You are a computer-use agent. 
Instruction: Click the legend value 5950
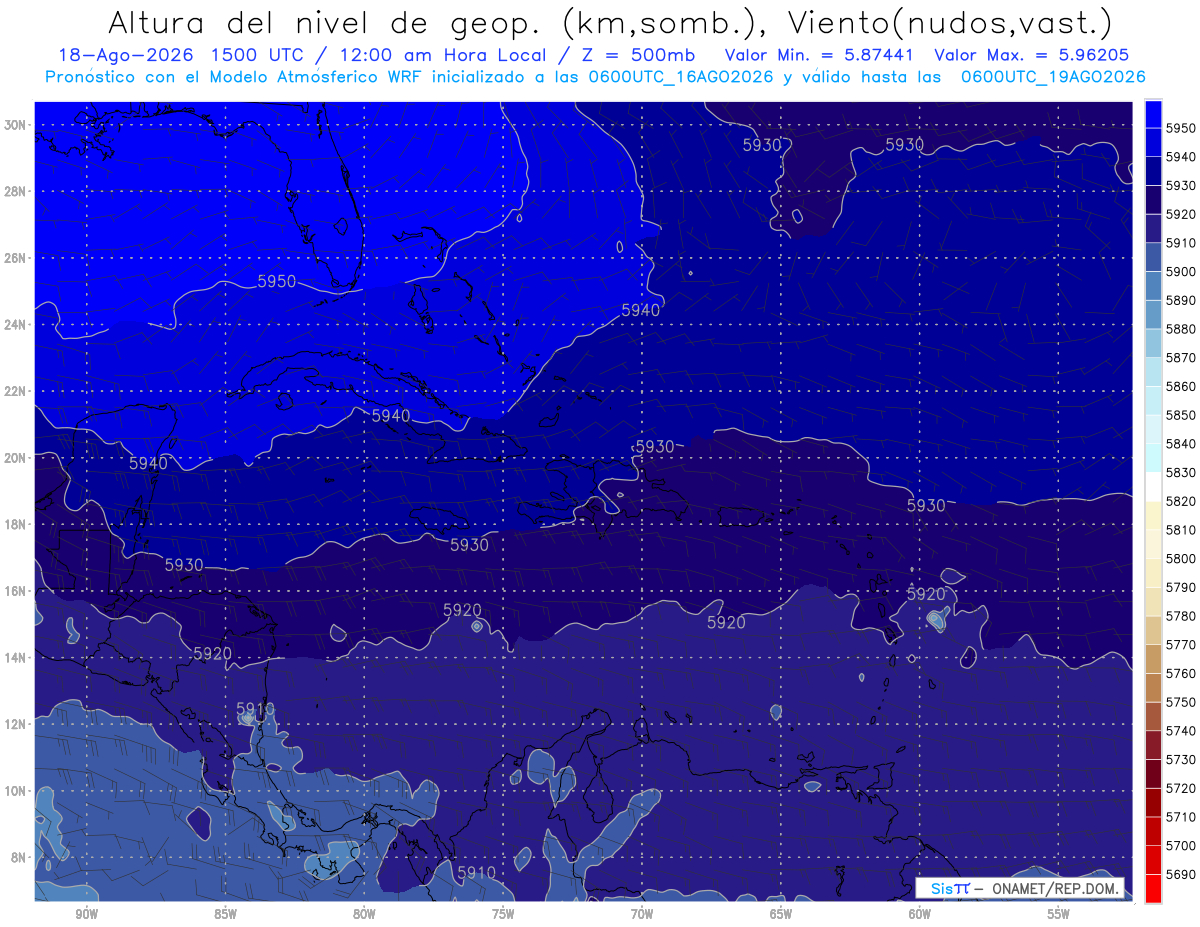click(1181, 128)
